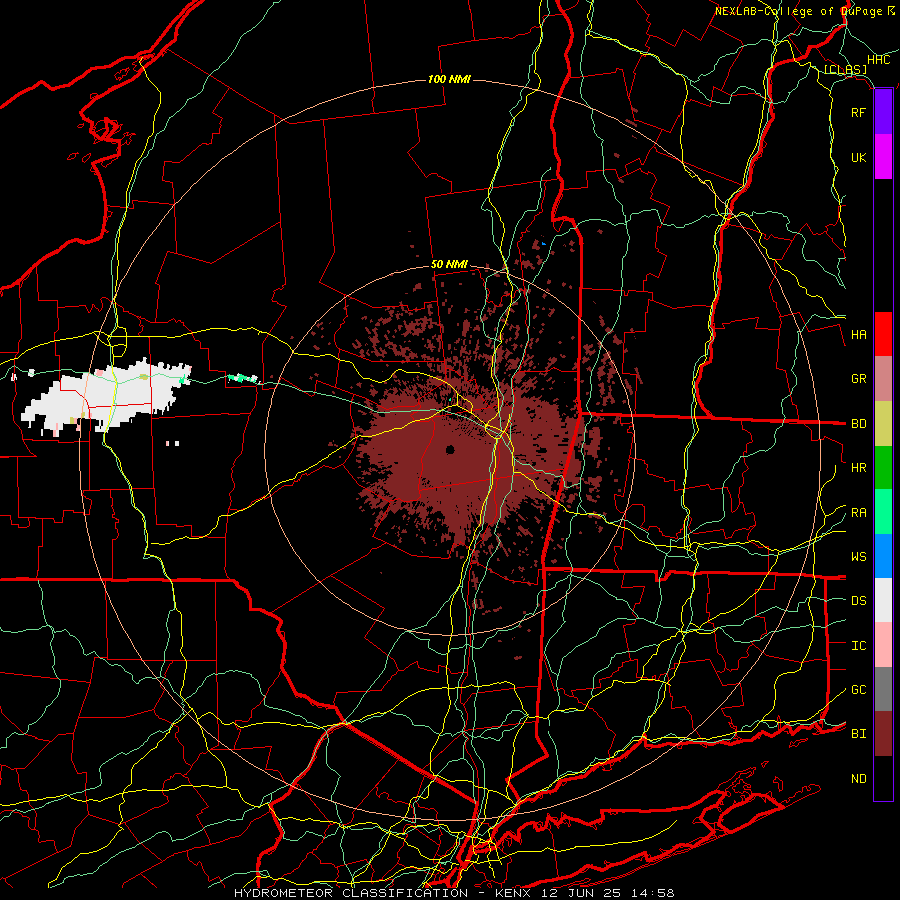Select the BD yellow-olive legend swatch
Screen dimensions: 900x900
883,423
